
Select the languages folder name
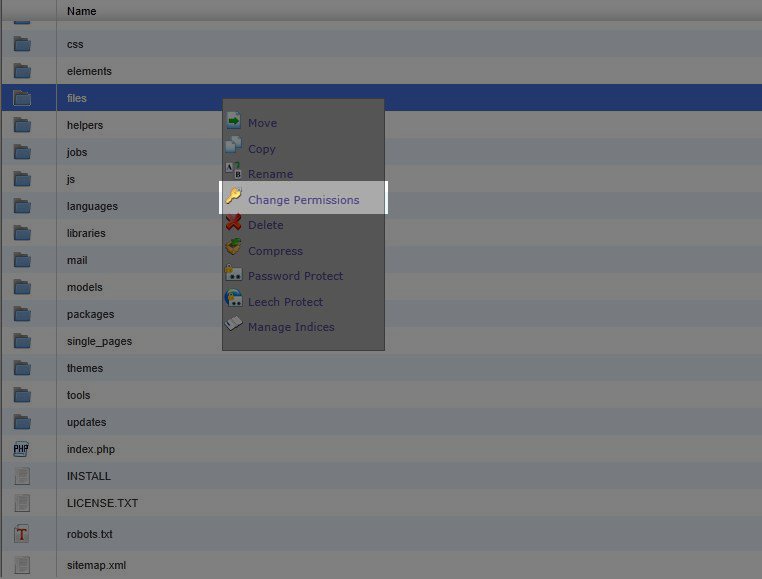(92, 206)
